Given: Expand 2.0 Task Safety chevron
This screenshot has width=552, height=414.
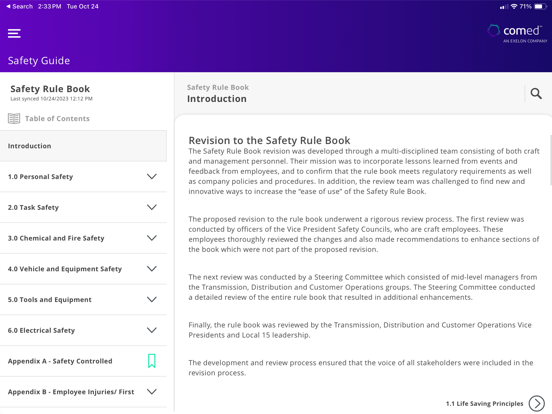Looking at the screenshot, I should (x=152, y=207).
